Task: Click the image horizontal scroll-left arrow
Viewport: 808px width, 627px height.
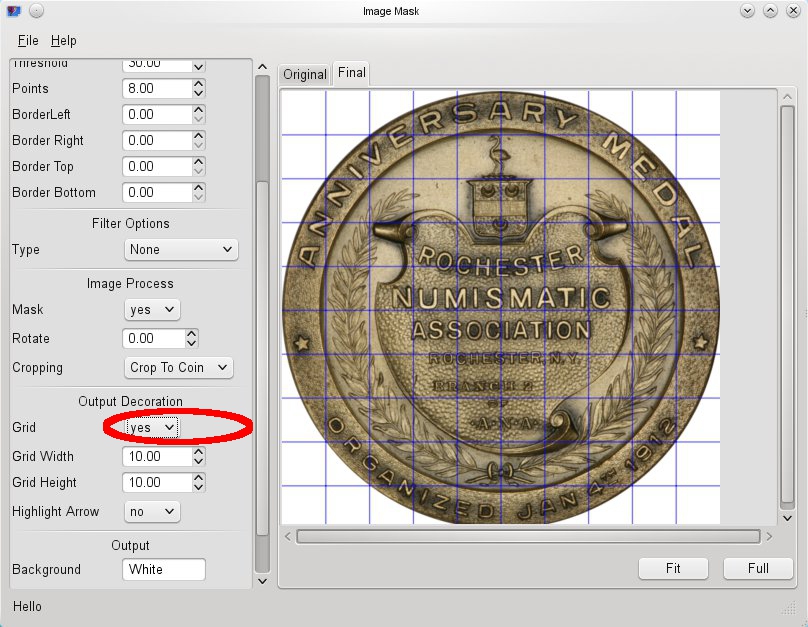Action: coord(288,537)
